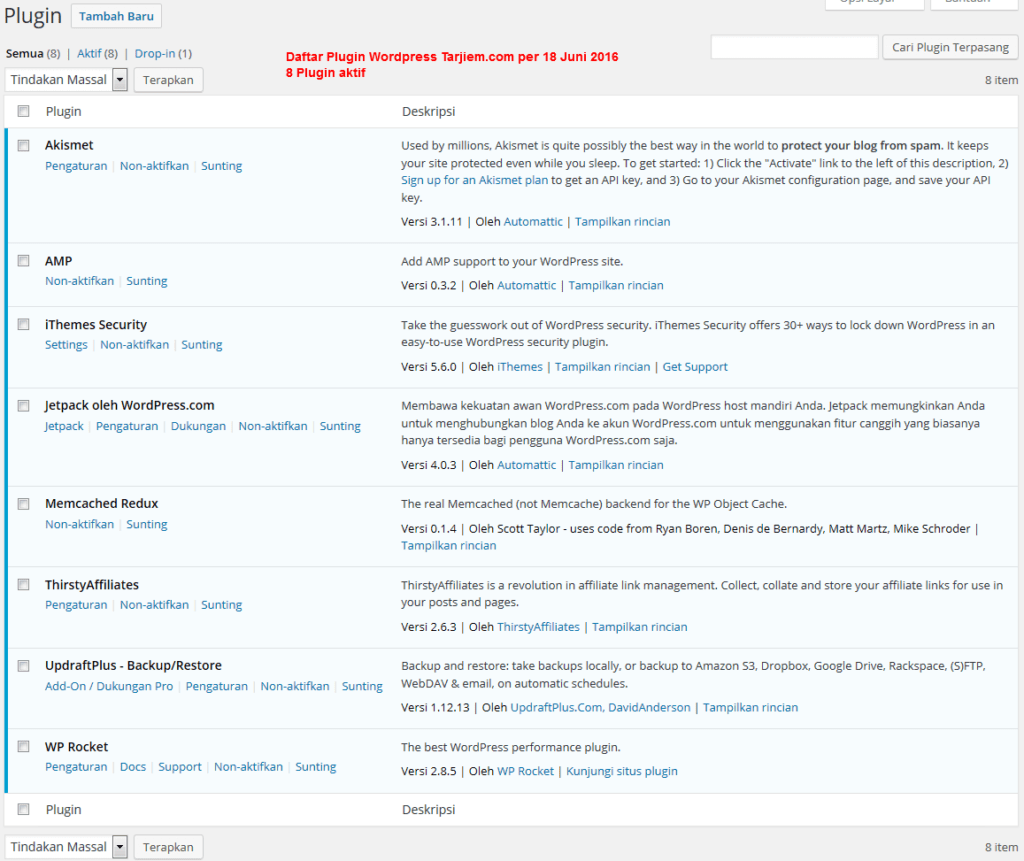Viewport: 1024px width, 861px height.
Task: Click Non-aktifkan under WP Rocket
Action: 248,767
